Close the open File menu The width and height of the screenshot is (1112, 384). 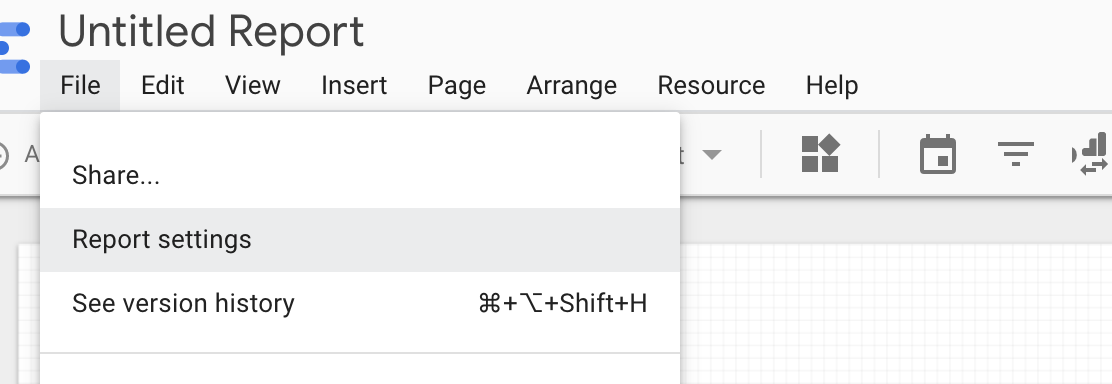pos(80,85)
